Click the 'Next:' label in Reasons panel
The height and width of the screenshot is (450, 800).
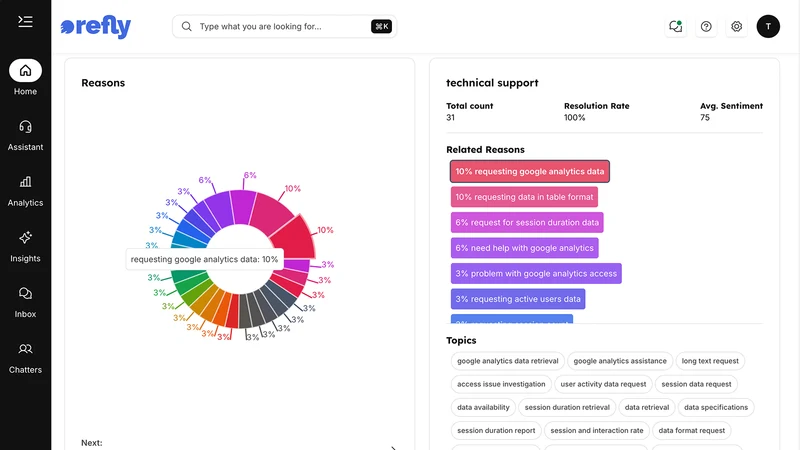tap(92, 443)
